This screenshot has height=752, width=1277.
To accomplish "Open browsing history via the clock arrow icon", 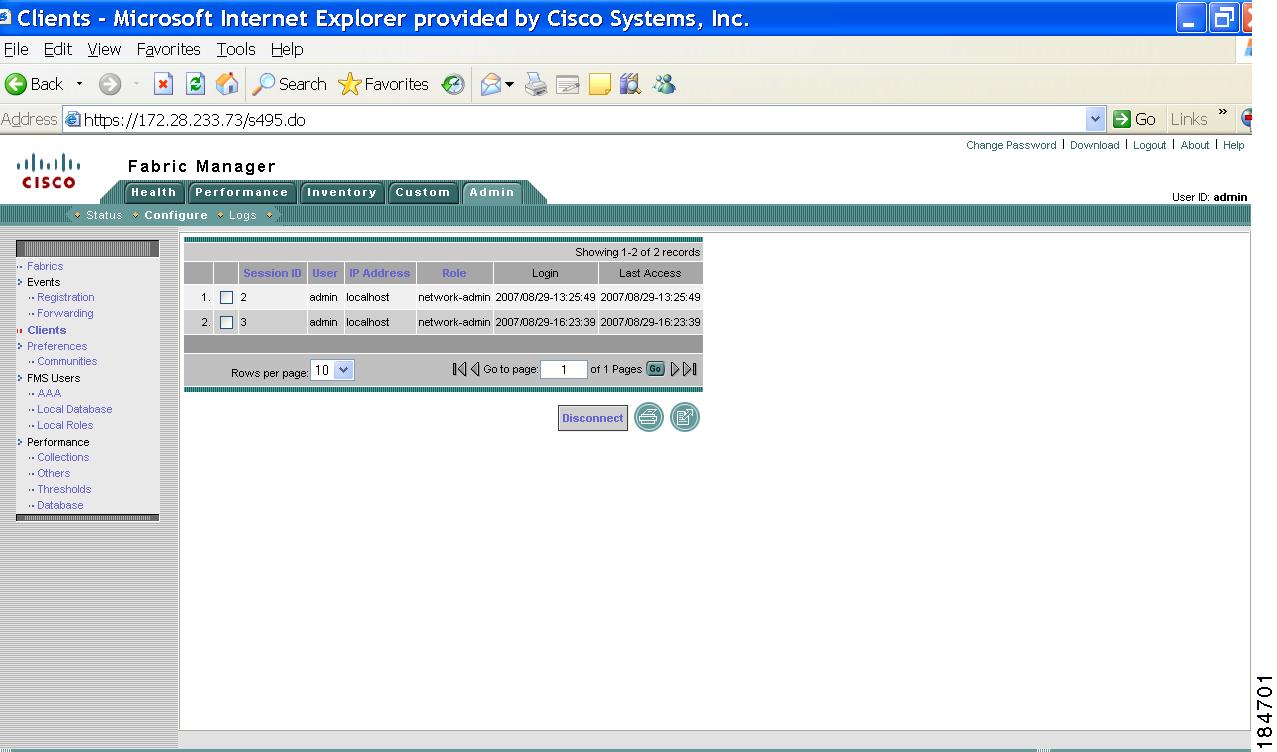I will [x=453, y=85].
